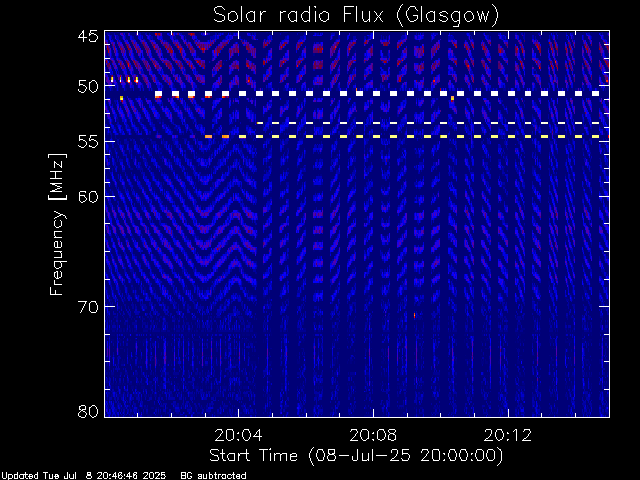Click the "Updated Tue Jul 8 20:46:46 2025" timestamp
Viewport: 640px width, 480px height.
(x=84, y=476)
